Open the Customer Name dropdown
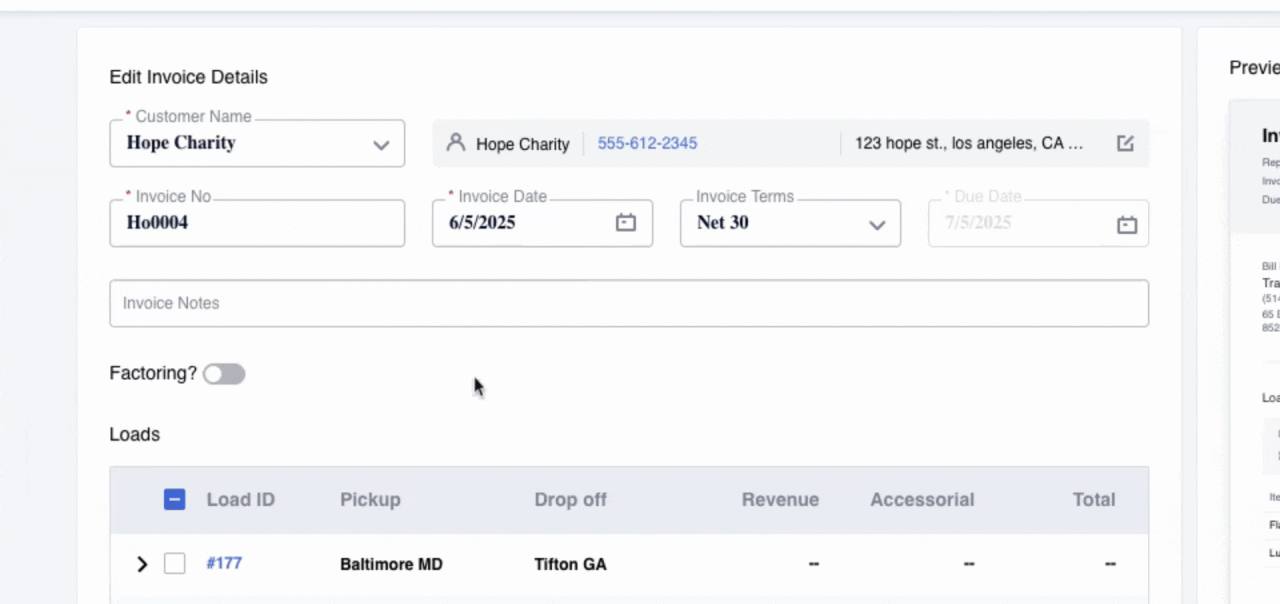The width and height of the screenshot is (1280, 604). pos(380,144)
